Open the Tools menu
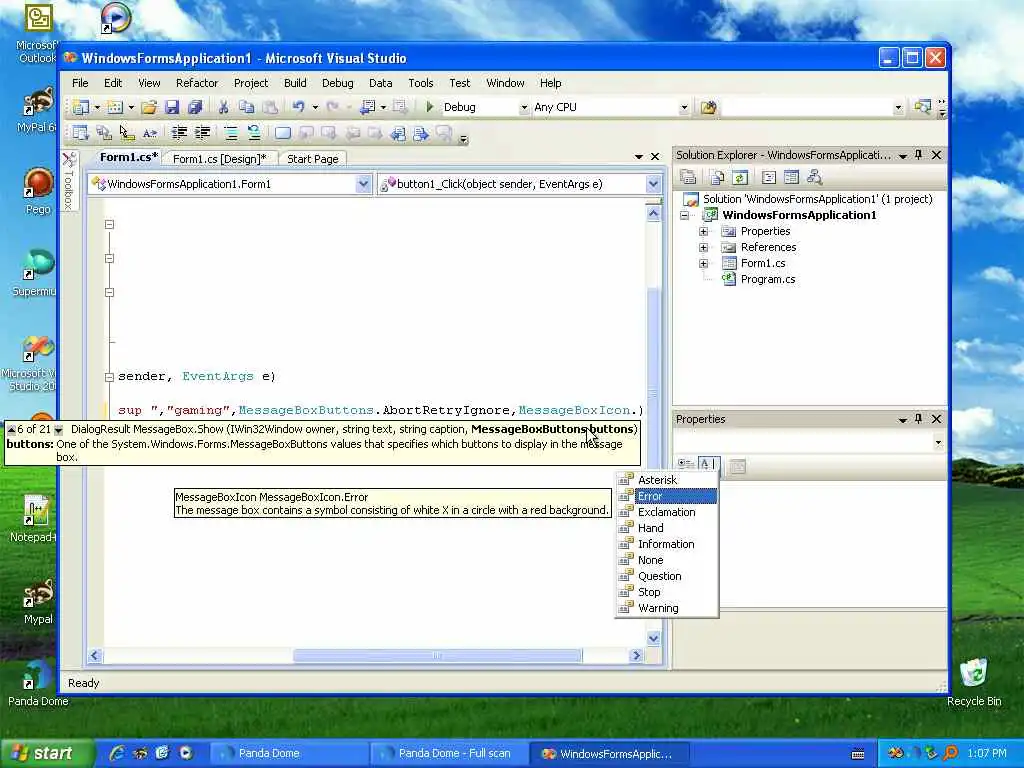Image resolution: width=1024 pixels, height=768 pixels. [421, 83]
